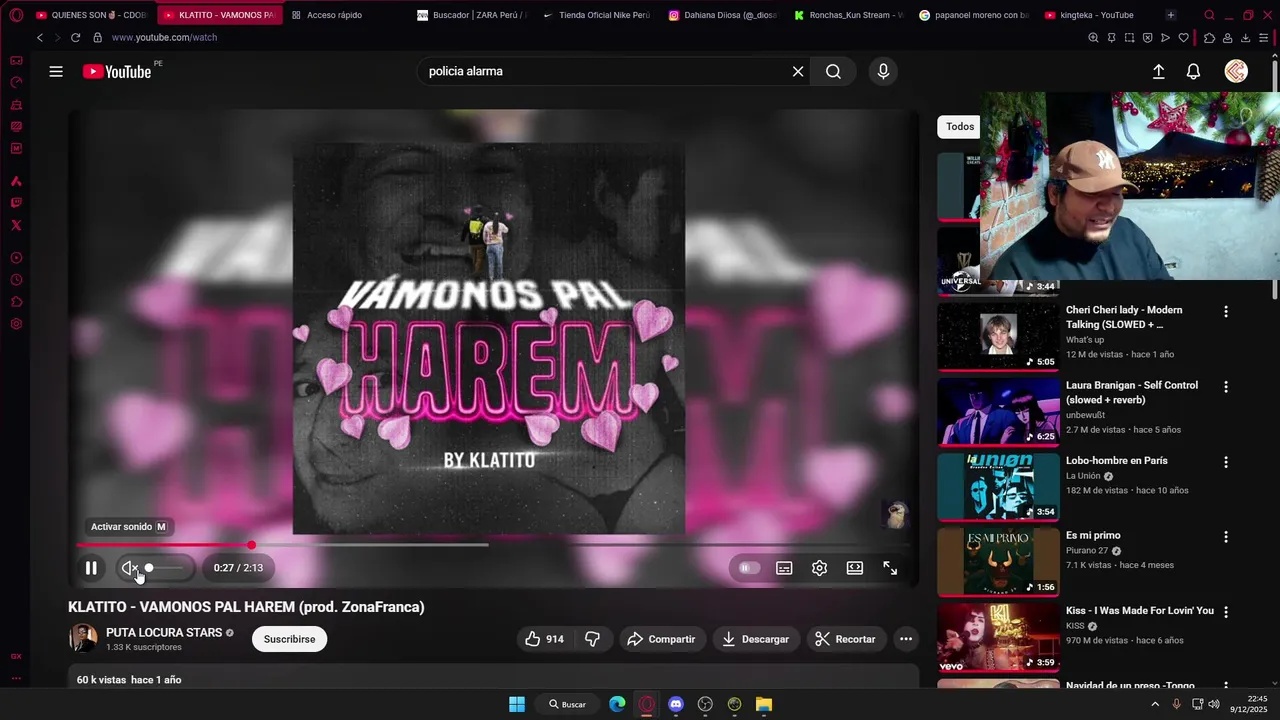Open history clock in the Opera sidebar
The image size is (1280, 720).
(16, 280)
